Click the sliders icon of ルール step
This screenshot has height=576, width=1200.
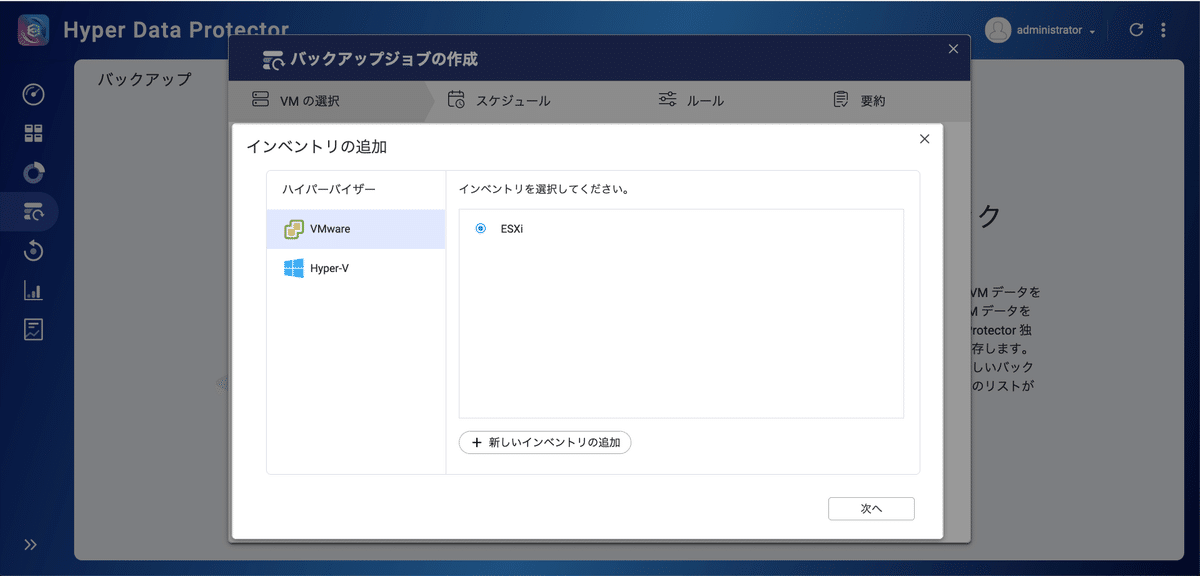coord(667,99)
